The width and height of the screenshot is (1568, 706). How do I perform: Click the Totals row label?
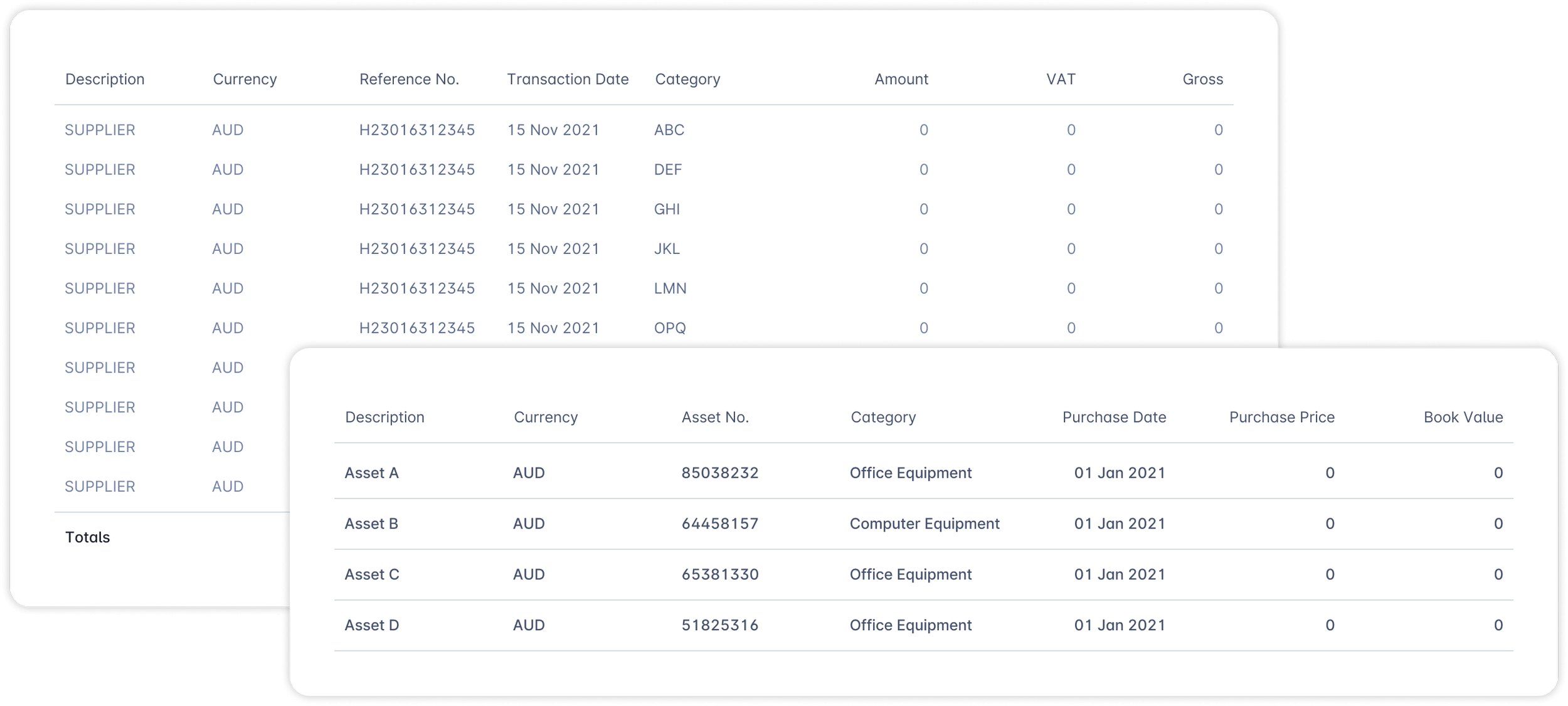(x=87, y=537)
